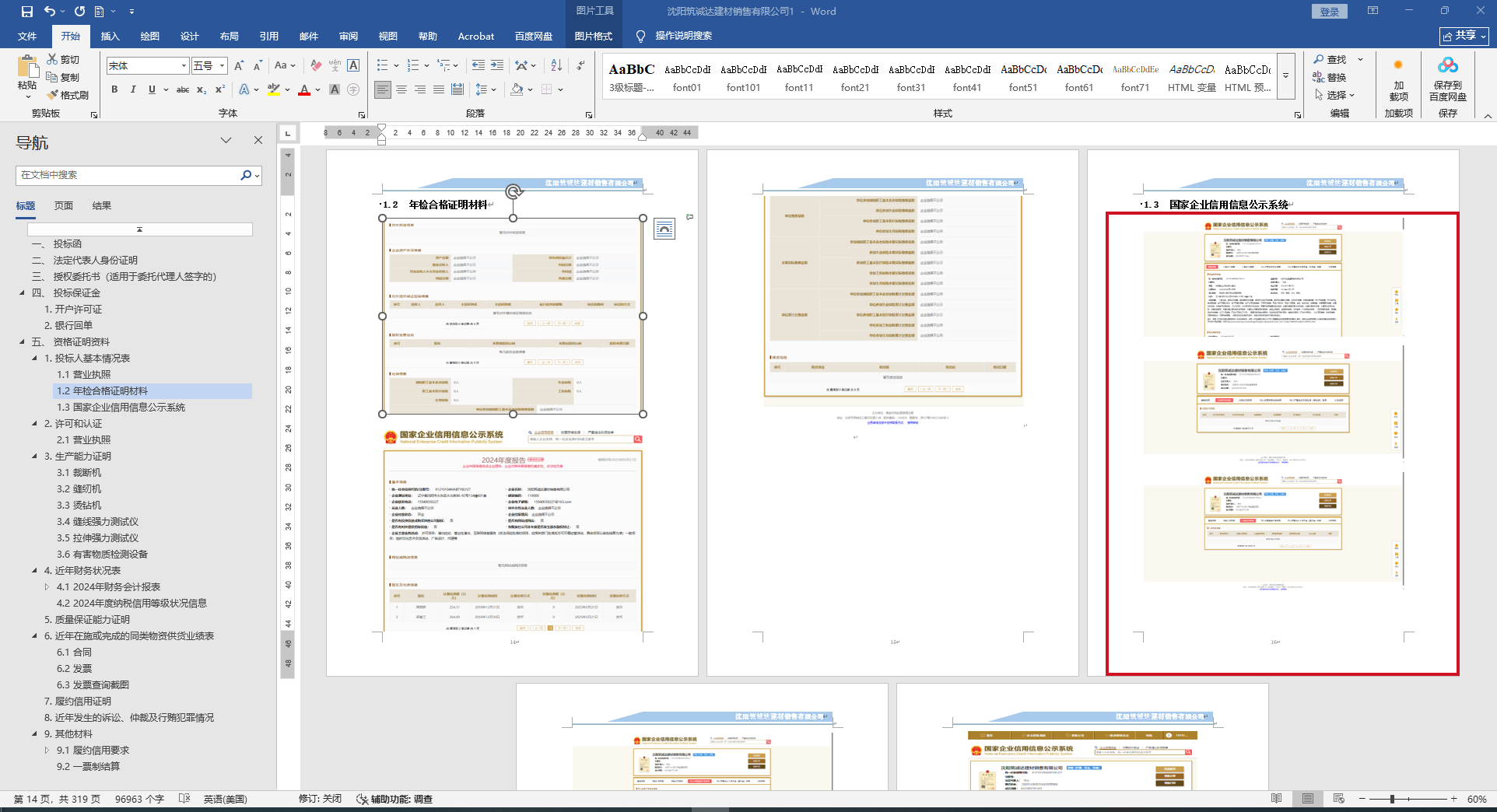The image size is (1497, 812).
Task: Click the increase indent icon
Action: [x=497, y=65]
